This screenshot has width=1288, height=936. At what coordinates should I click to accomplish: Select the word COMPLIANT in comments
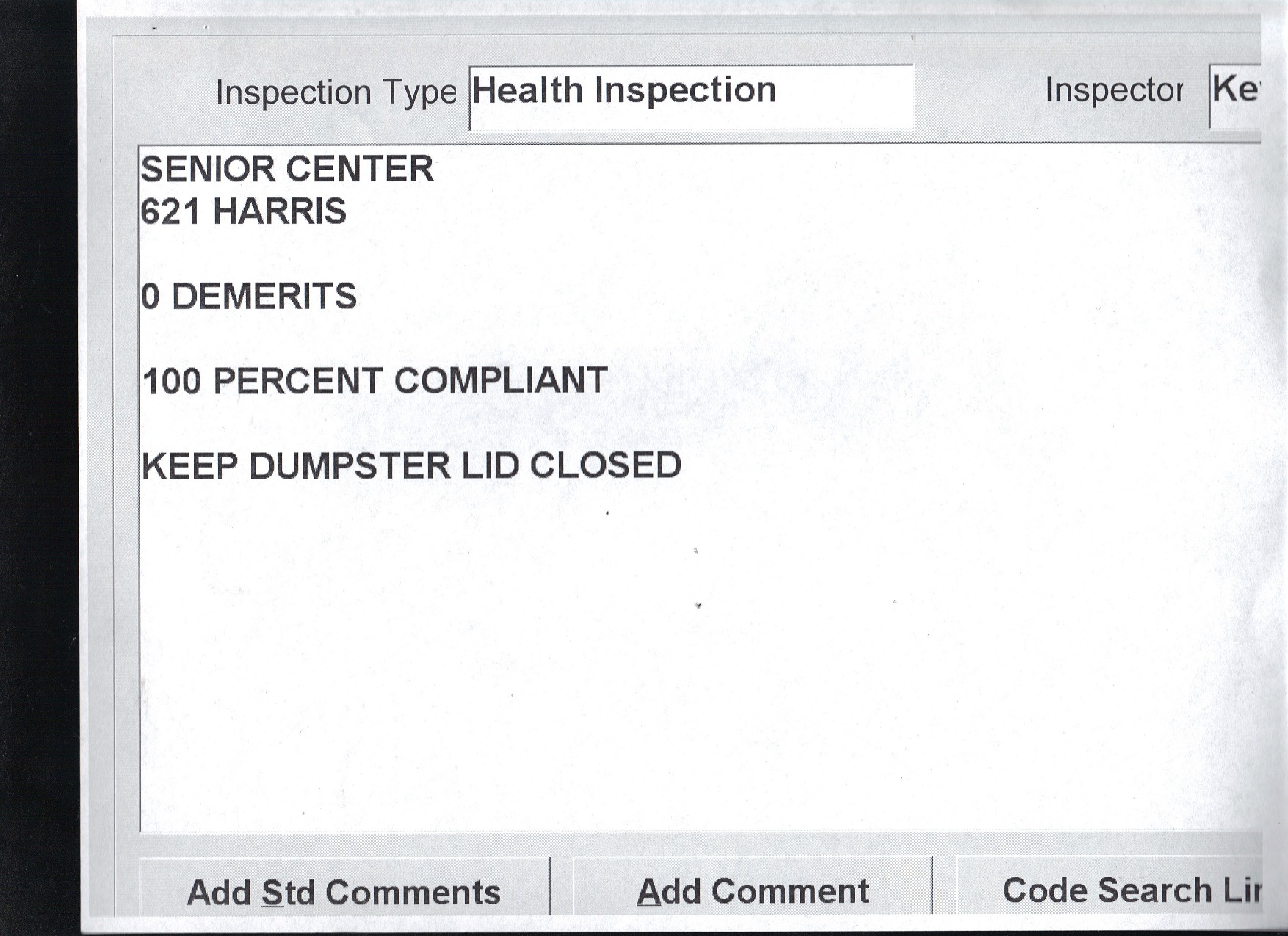(x=501, y=381)
